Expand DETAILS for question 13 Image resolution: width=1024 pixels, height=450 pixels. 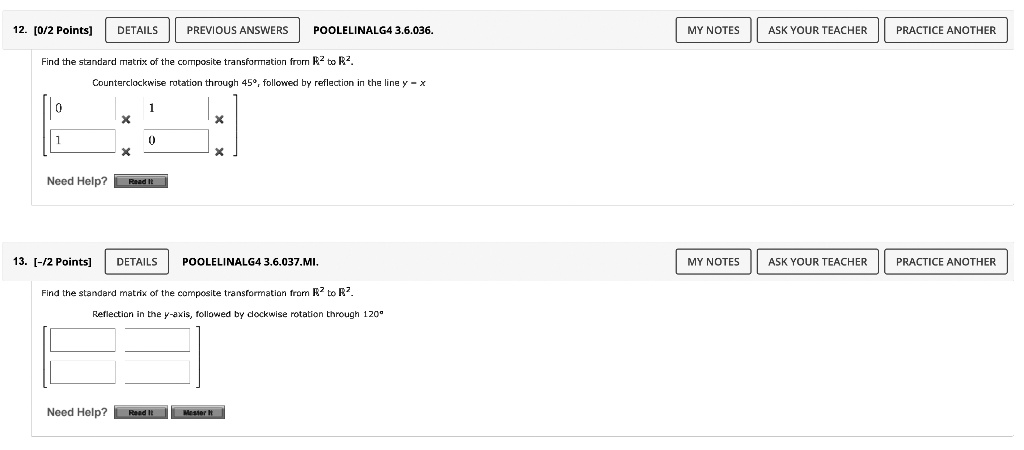point(137,262)
